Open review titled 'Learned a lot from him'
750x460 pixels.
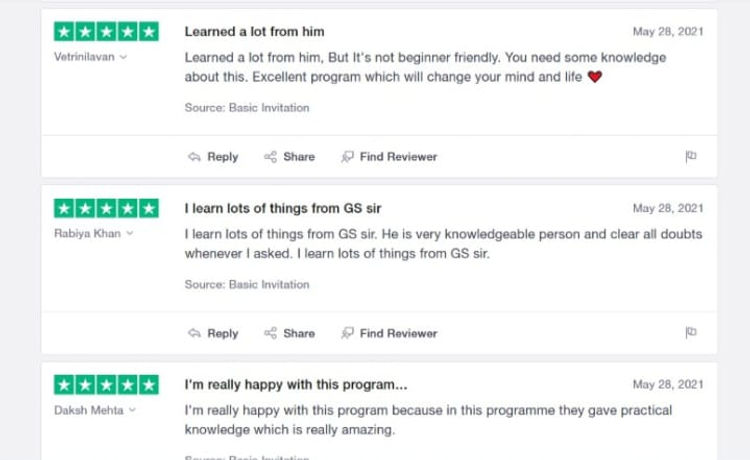click(254, 32)
